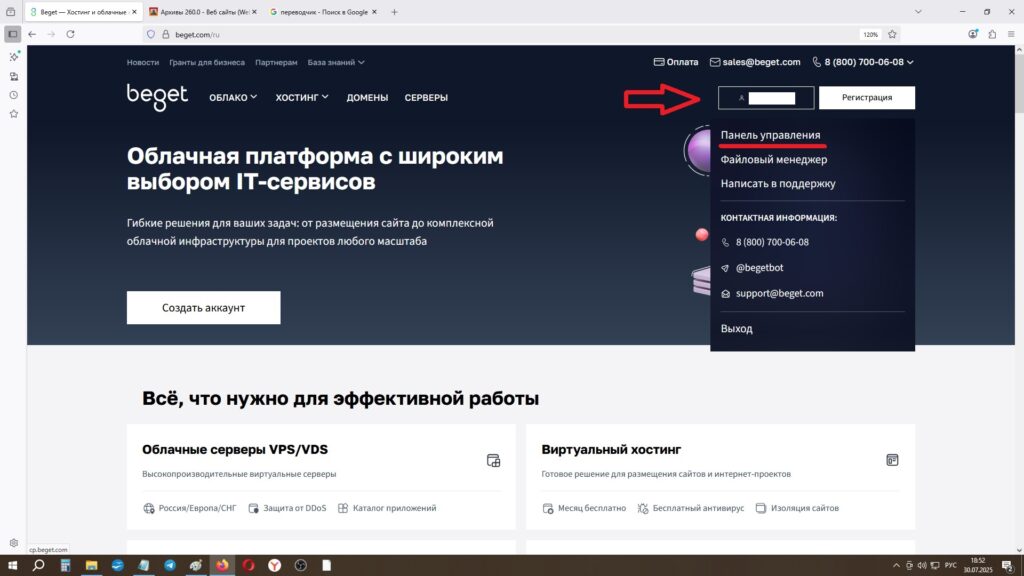Click Выход to log out
This screenshot has width=1024, height=576.
click(736, 328)
